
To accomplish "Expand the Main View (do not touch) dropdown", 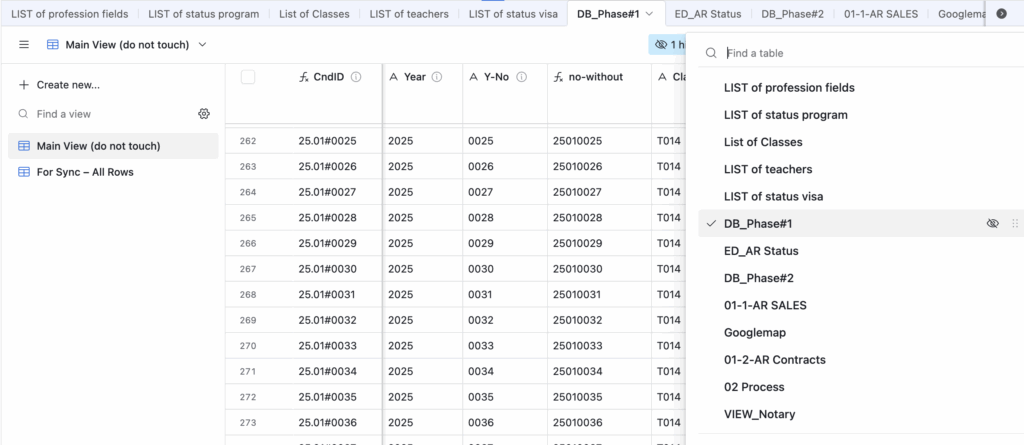I will click(x=203, y=45).
